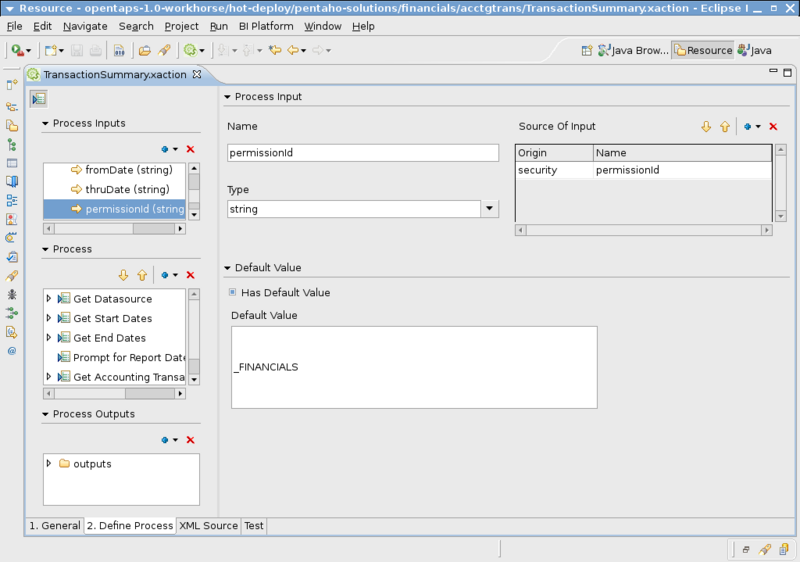The height and width of the screenshot is (562, 800).
Task: Click the @ icon in left sidebar
Action: (x=12, y=351)
